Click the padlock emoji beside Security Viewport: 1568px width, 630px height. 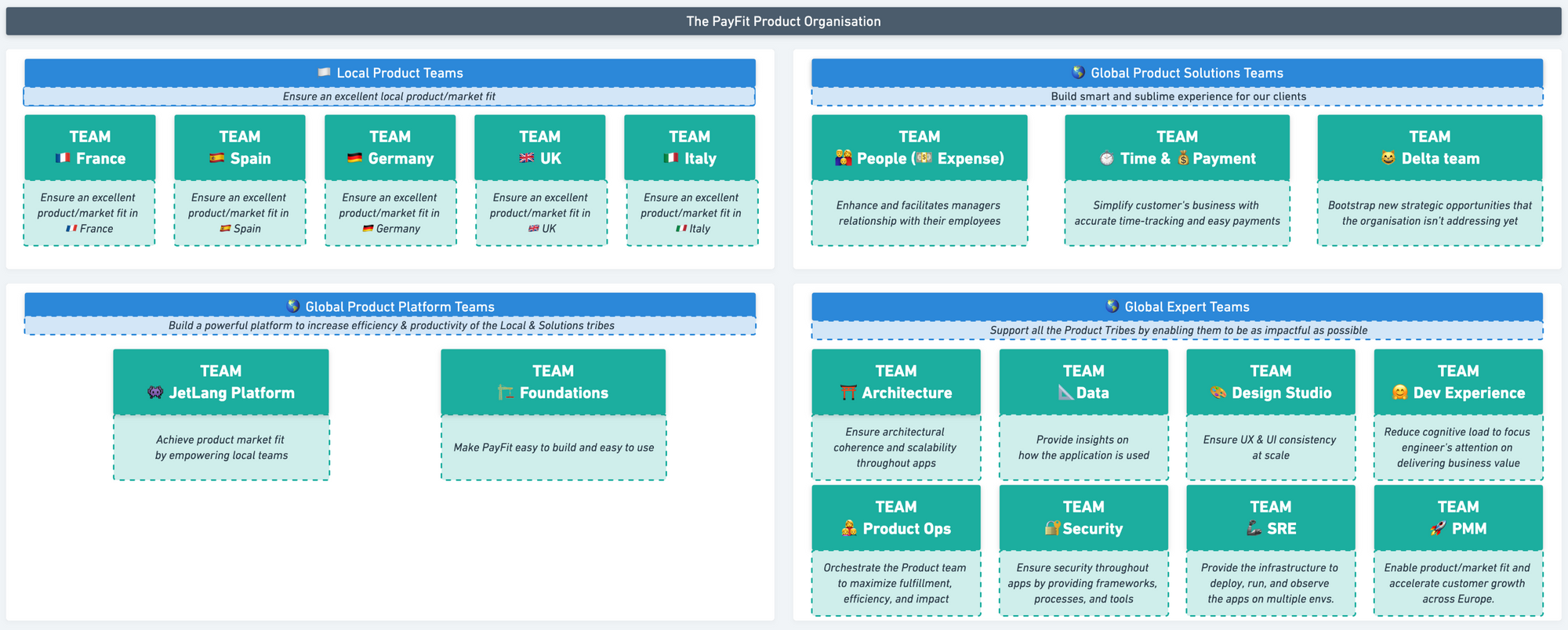tap(1053, 528)
